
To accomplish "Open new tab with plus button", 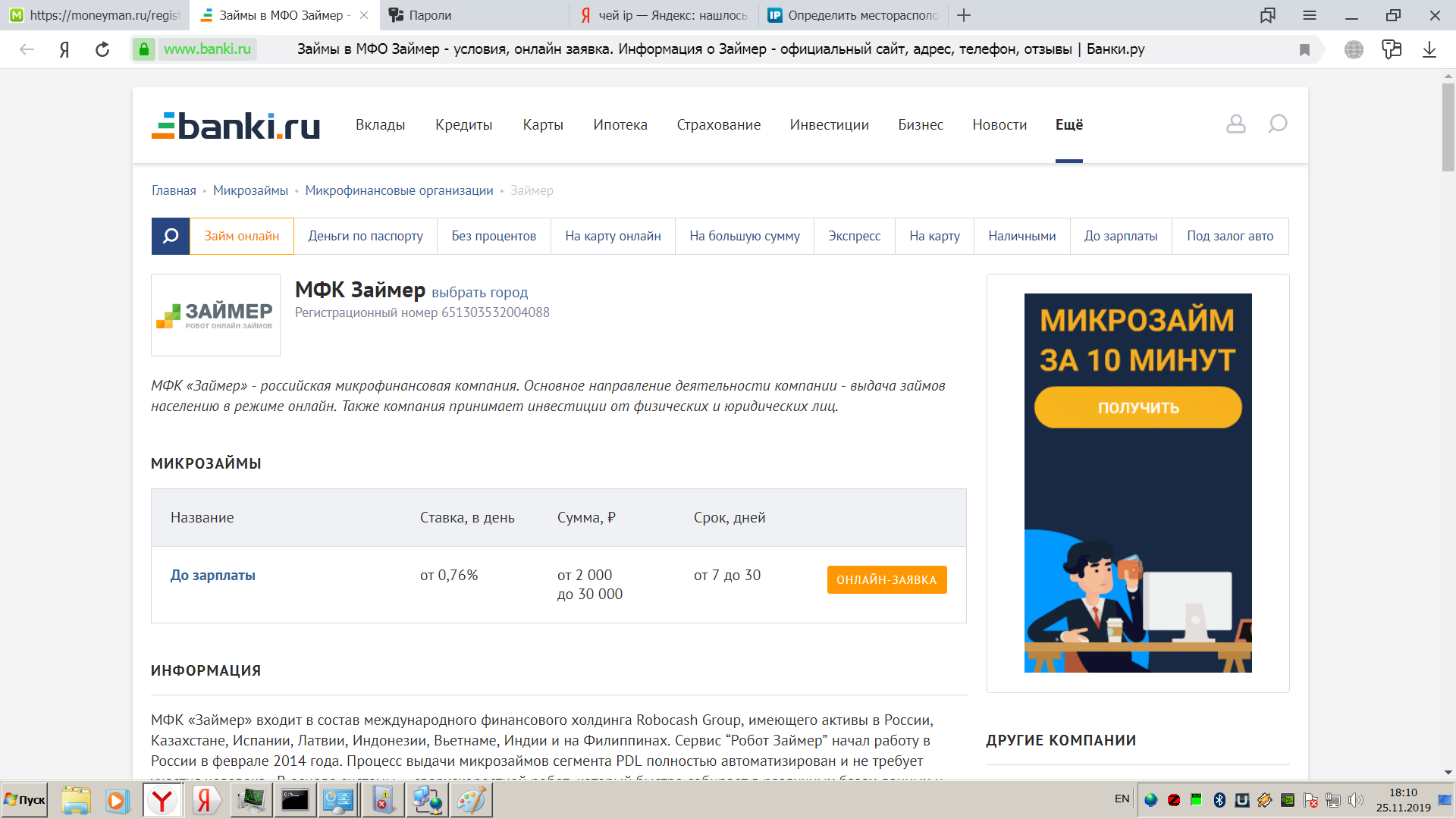I will [964, 15].
